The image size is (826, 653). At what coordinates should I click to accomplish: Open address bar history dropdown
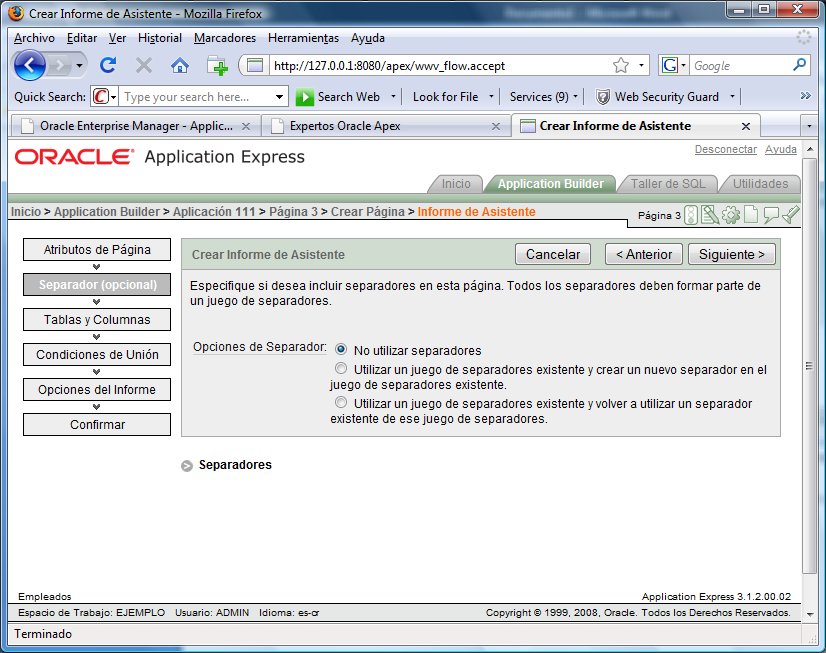[x=641, y=66]
